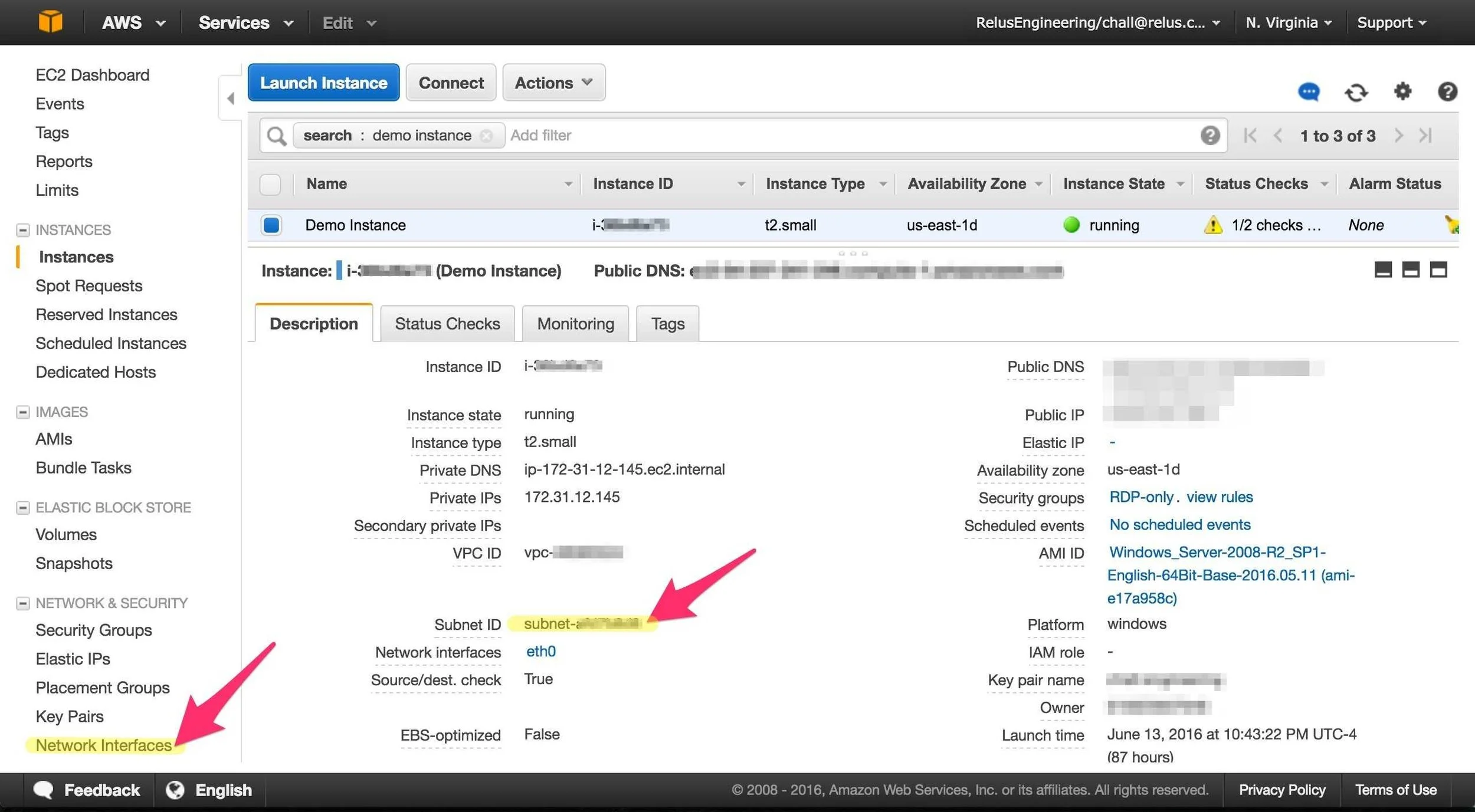Maximize the details pane layout
Screen dimensions: 1475x812
(x=1438, y=270)
